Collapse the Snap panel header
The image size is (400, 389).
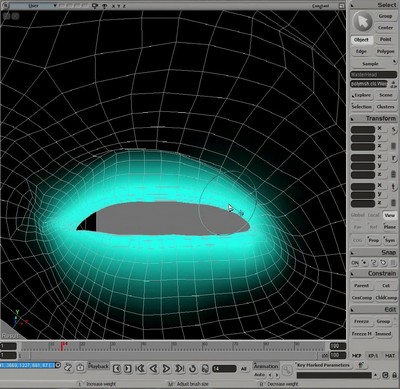tap(374, 252)
